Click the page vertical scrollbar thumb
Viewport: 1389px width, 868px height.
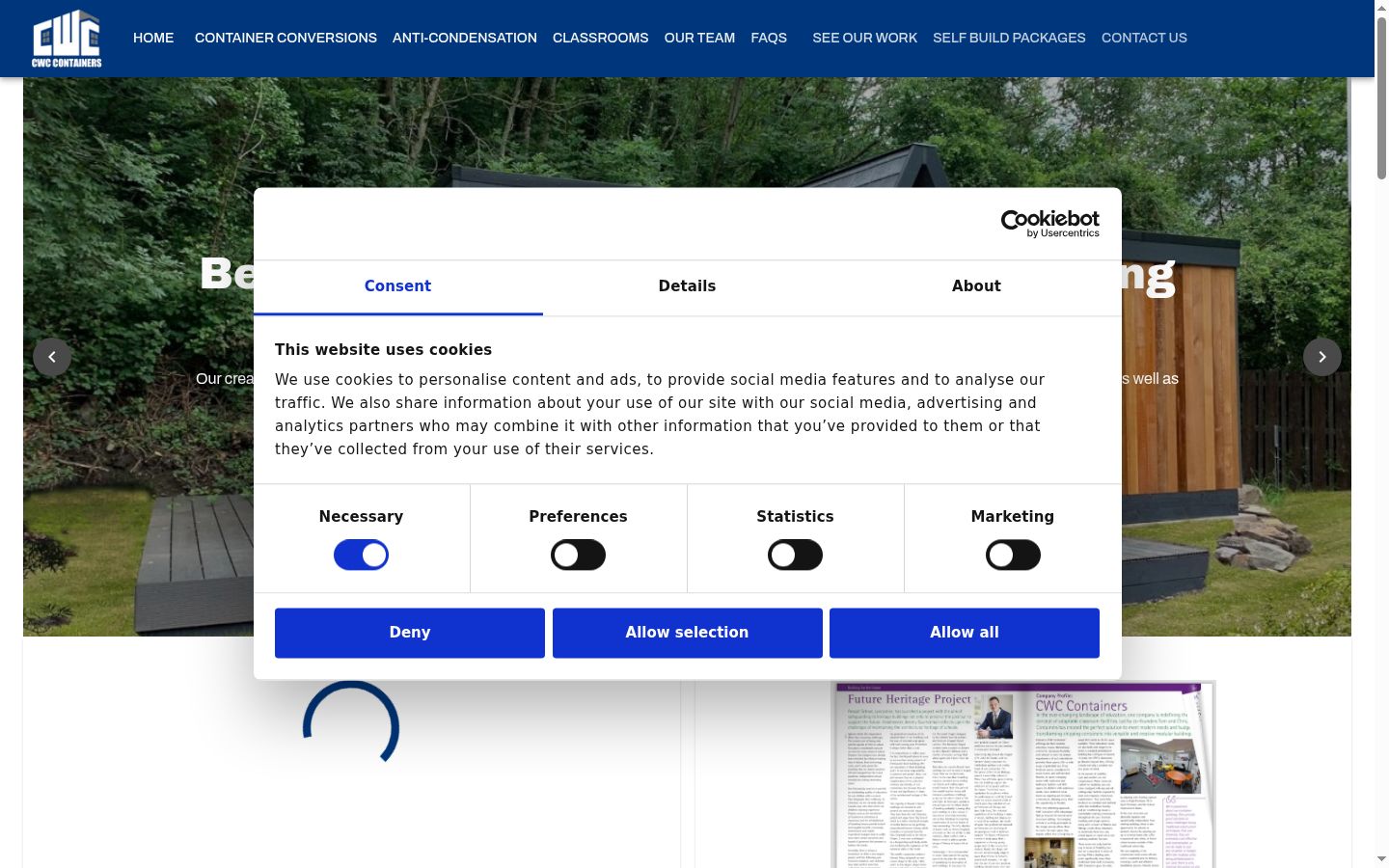click(1381, 98)
